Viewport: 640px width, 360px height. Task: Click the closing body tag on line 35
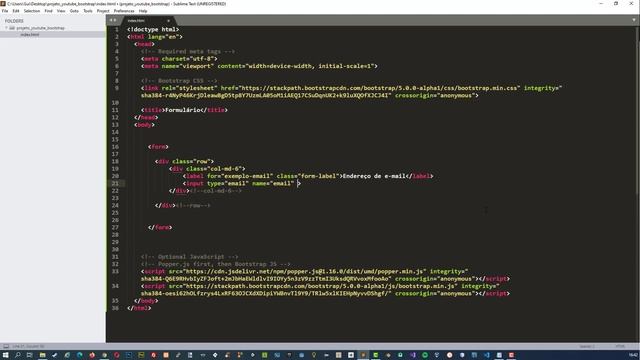(x=146, y=301)
